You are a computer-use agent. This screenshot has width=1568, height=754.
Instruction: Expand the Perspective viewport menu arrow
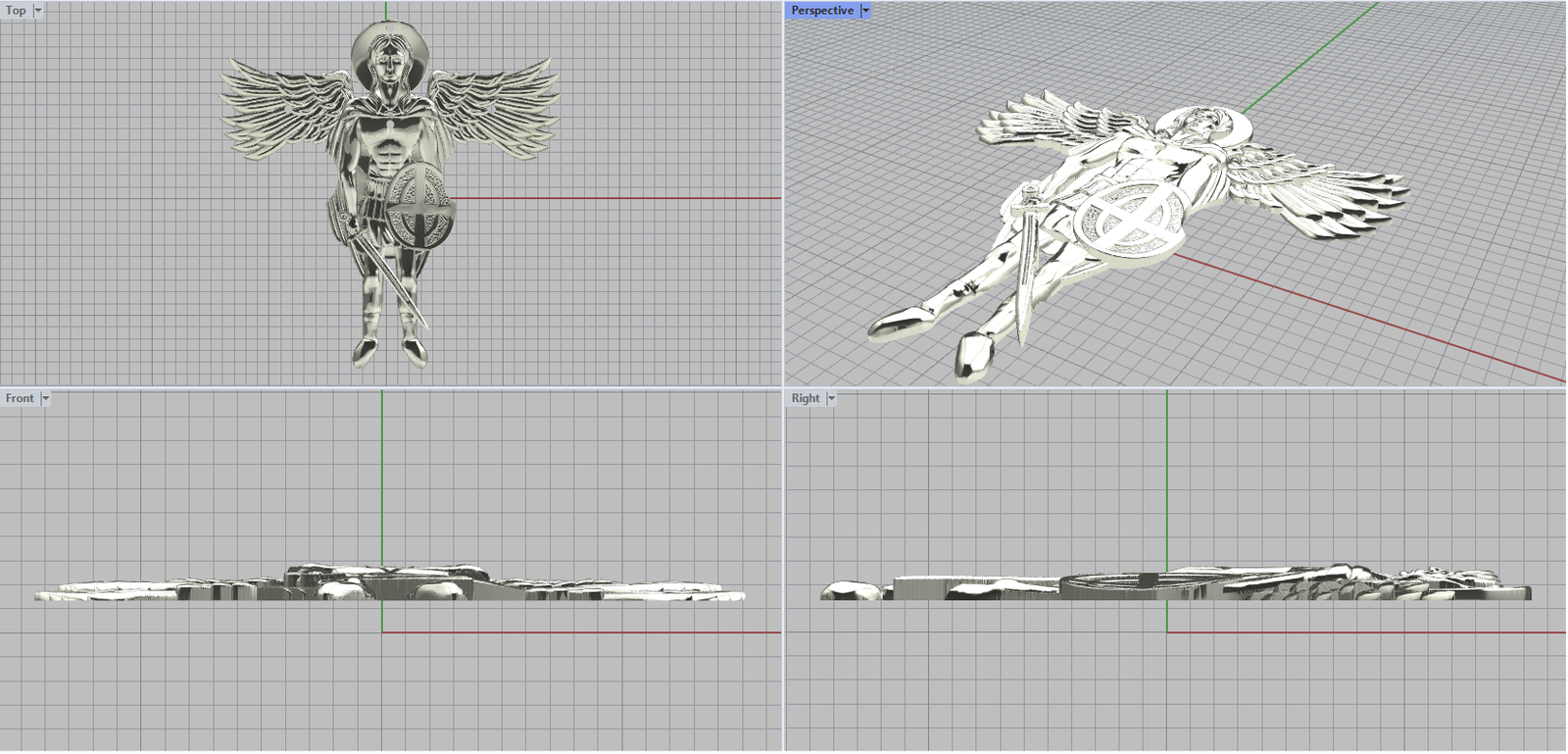tap(865, 11)
